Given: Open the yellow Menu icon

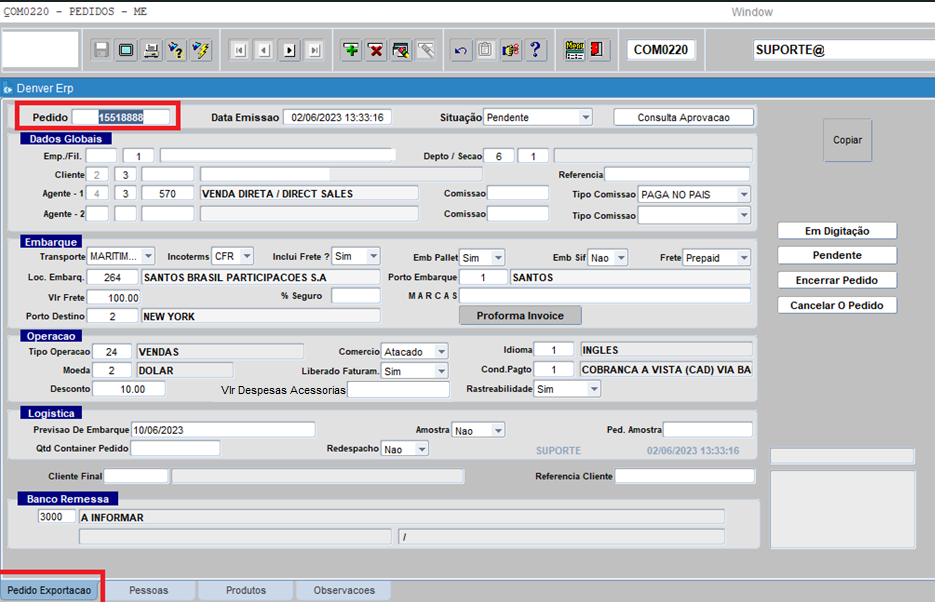Looking at the screenshot, I should (x=575, y=50).
